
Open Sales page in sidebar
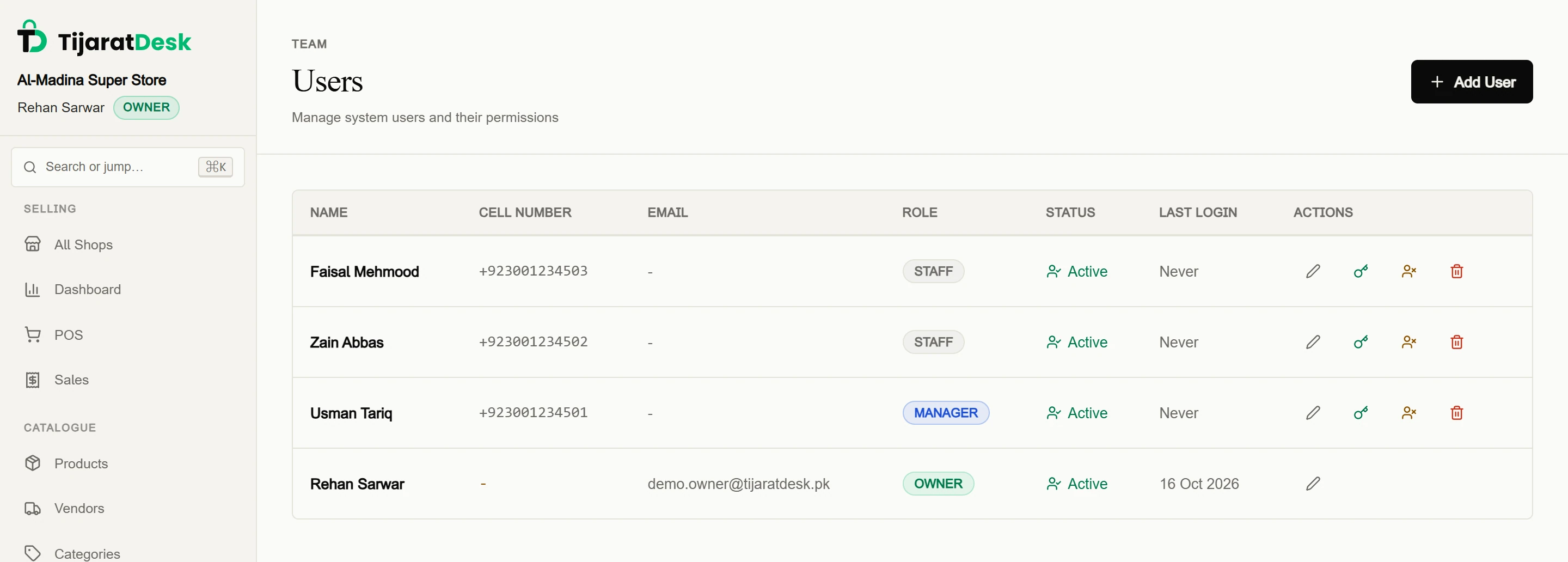[128, 380]
